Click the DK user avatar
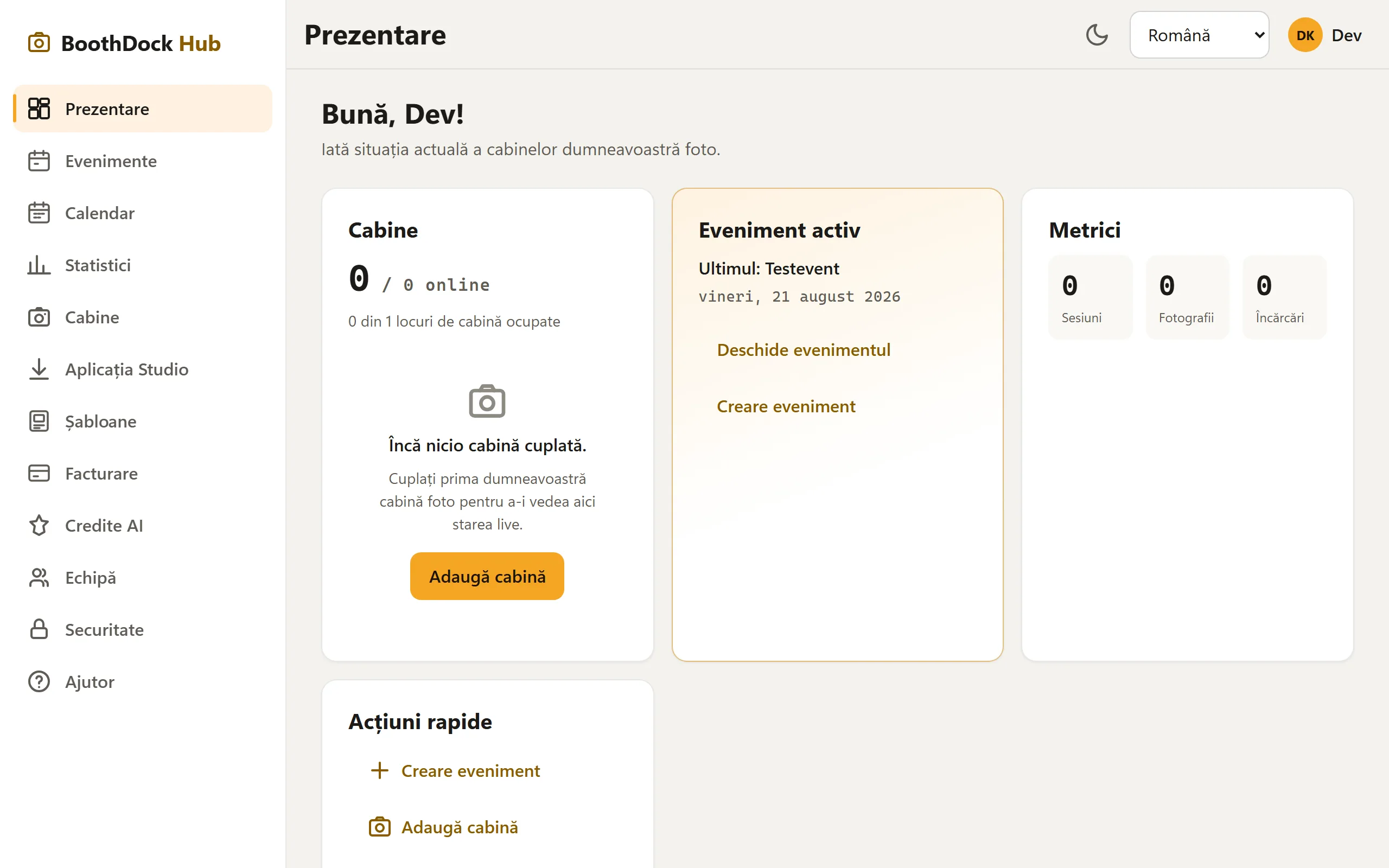The image size is (1389, 868). tap(1304, 35)
